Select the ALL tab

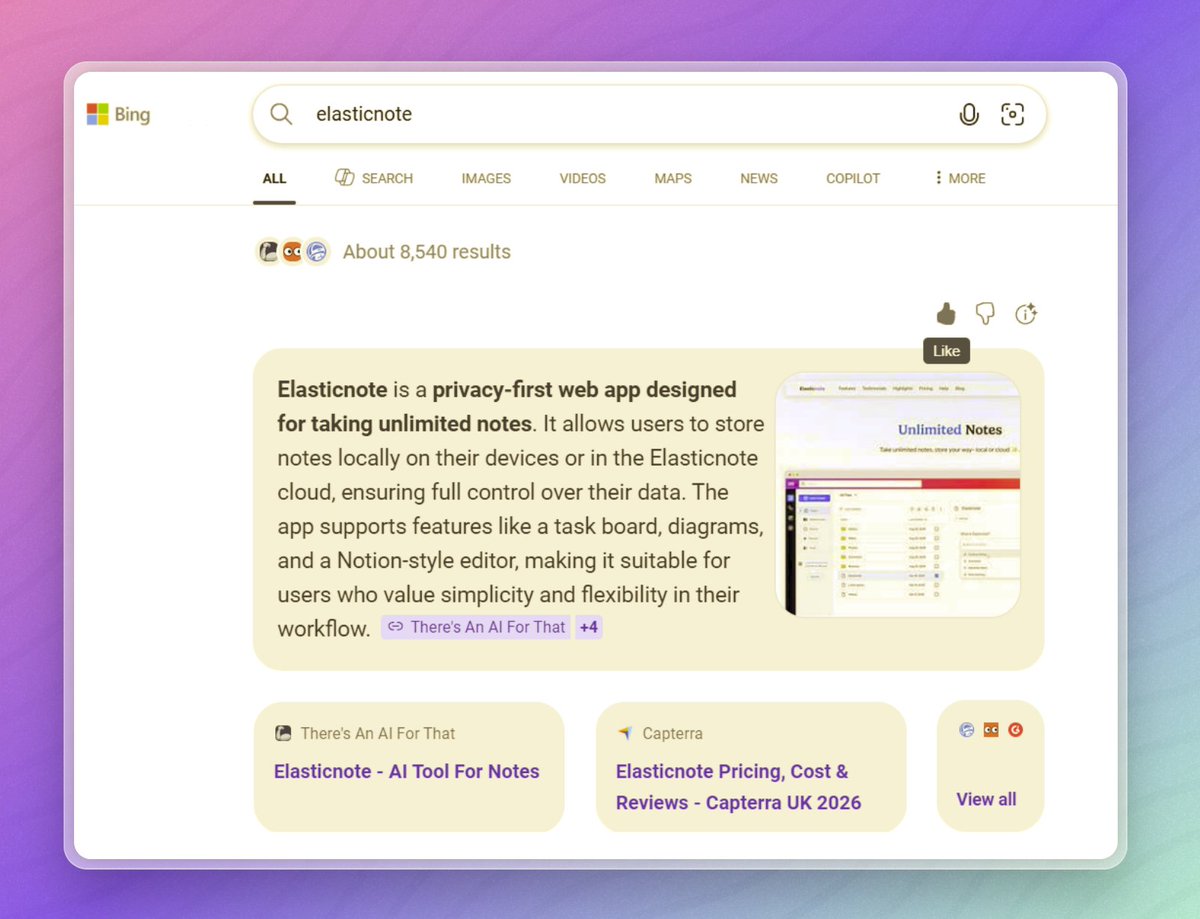coord(274,178)
